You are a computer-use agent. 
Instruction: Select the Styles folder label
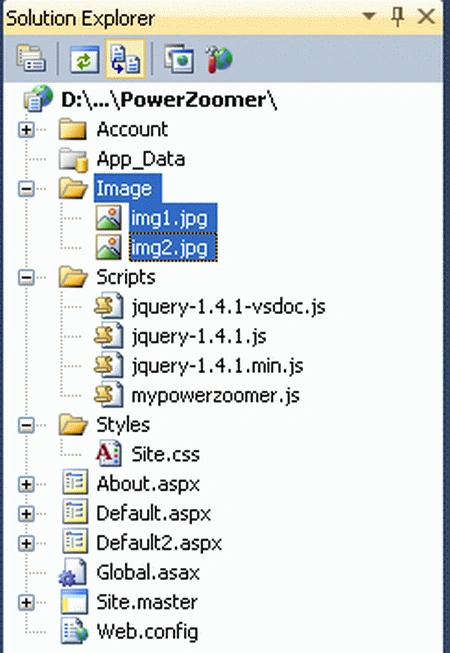coord(123,425)
